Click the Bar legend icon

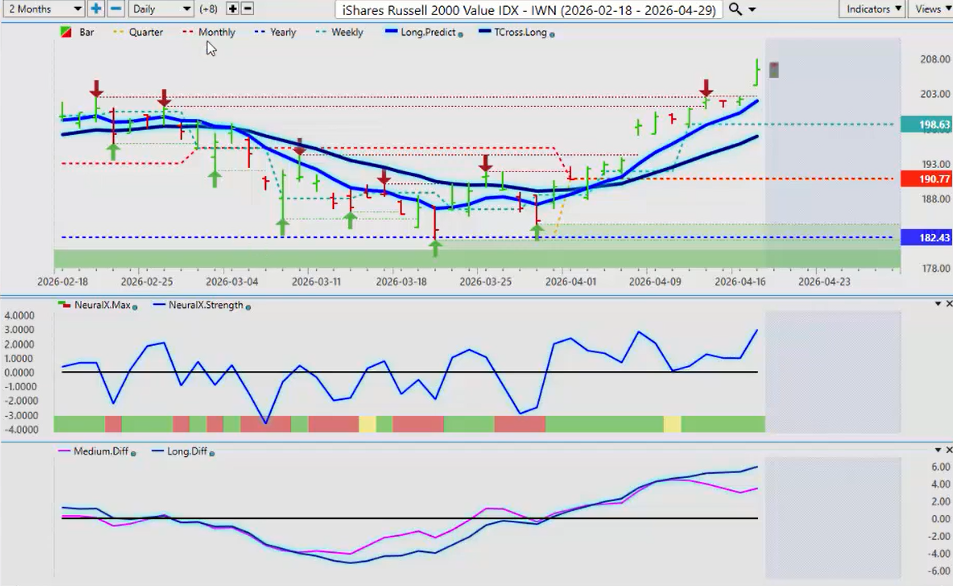[66, 32]
